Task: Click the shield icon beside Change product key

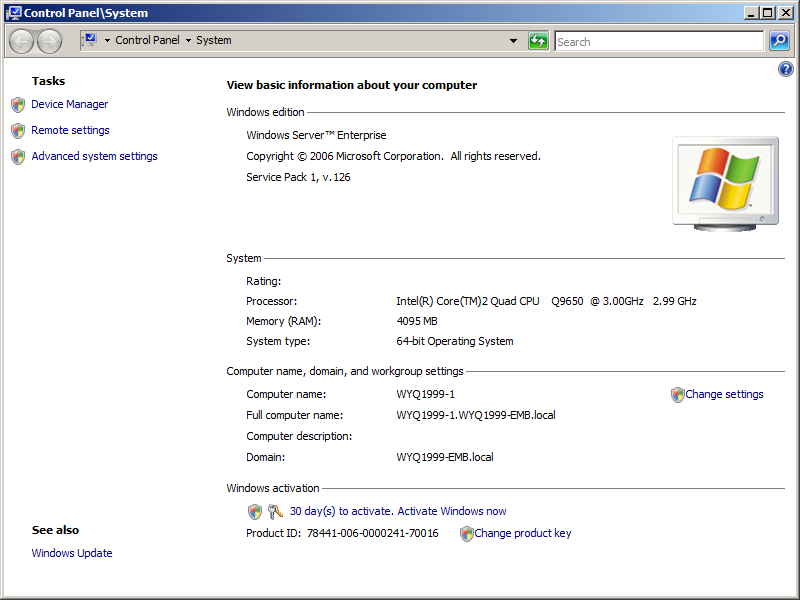Action: [466, 533]
